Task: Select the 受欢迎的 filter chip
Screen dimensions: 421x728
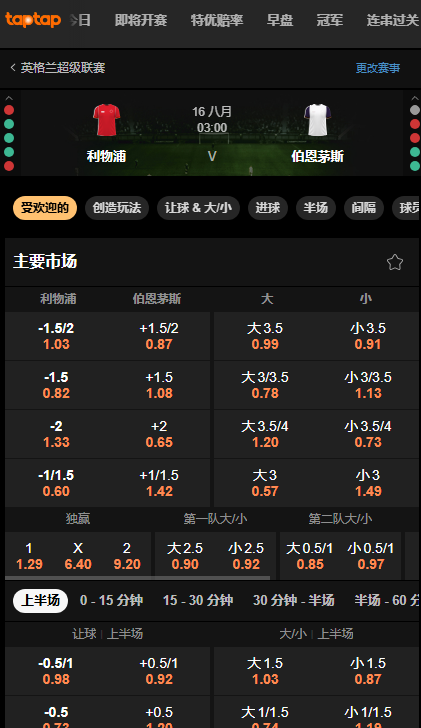Action: (x=45, y=208)
